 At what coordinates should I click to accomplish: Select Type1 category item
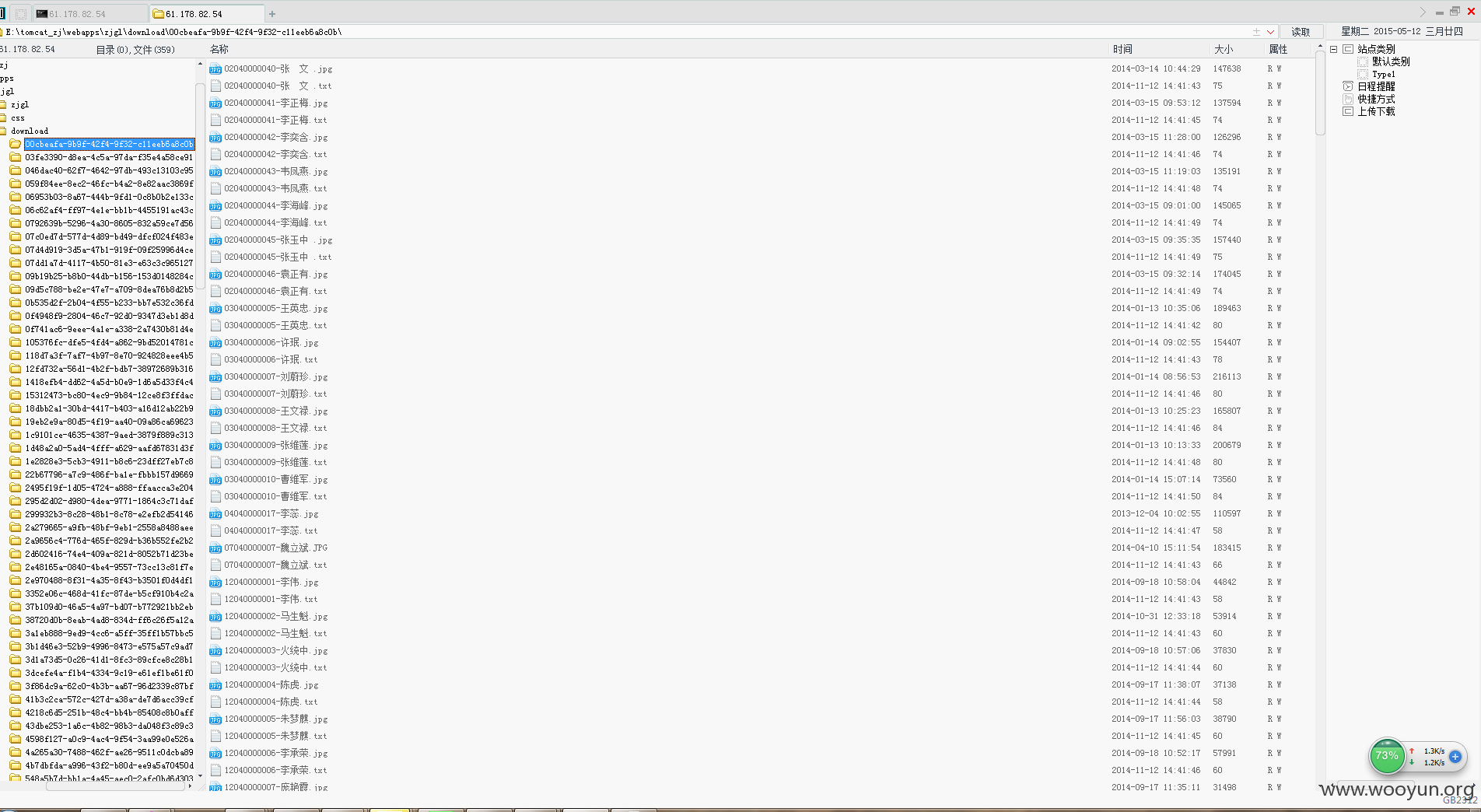click(x=1384, y=74)
